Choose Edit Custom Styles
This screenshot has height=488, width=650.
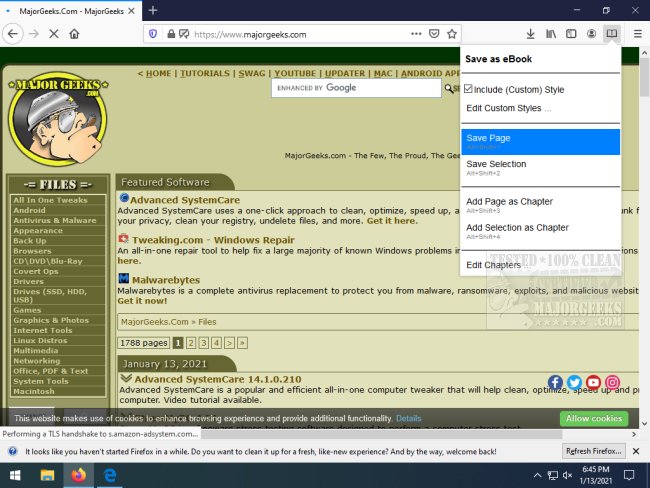509,108
